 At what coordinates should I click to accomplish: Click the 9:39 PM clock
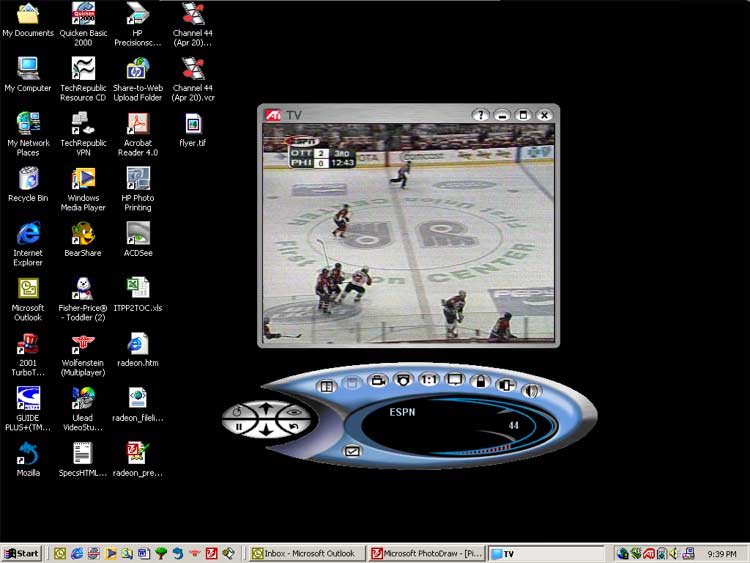click(722, 554)
